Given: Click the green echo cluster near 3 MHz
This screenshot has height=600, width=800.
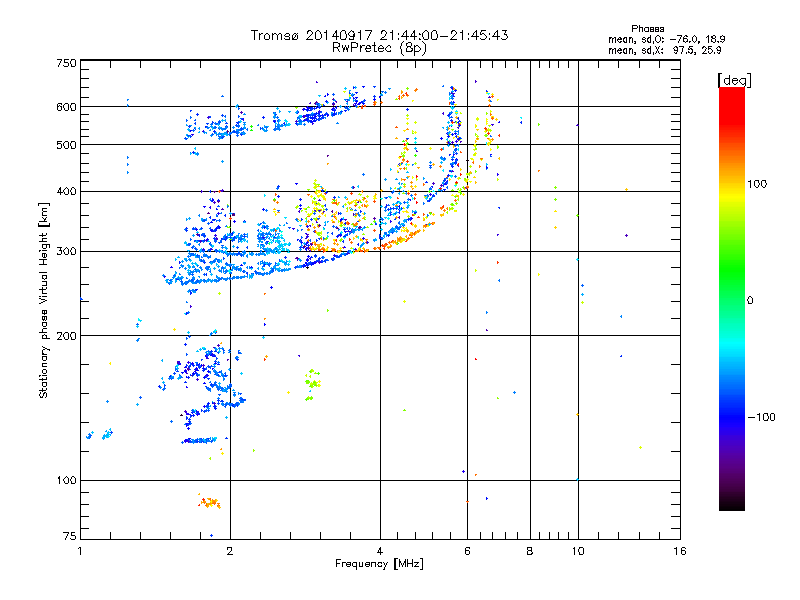Looking at the screenshot, I should (x=312, y=384).
